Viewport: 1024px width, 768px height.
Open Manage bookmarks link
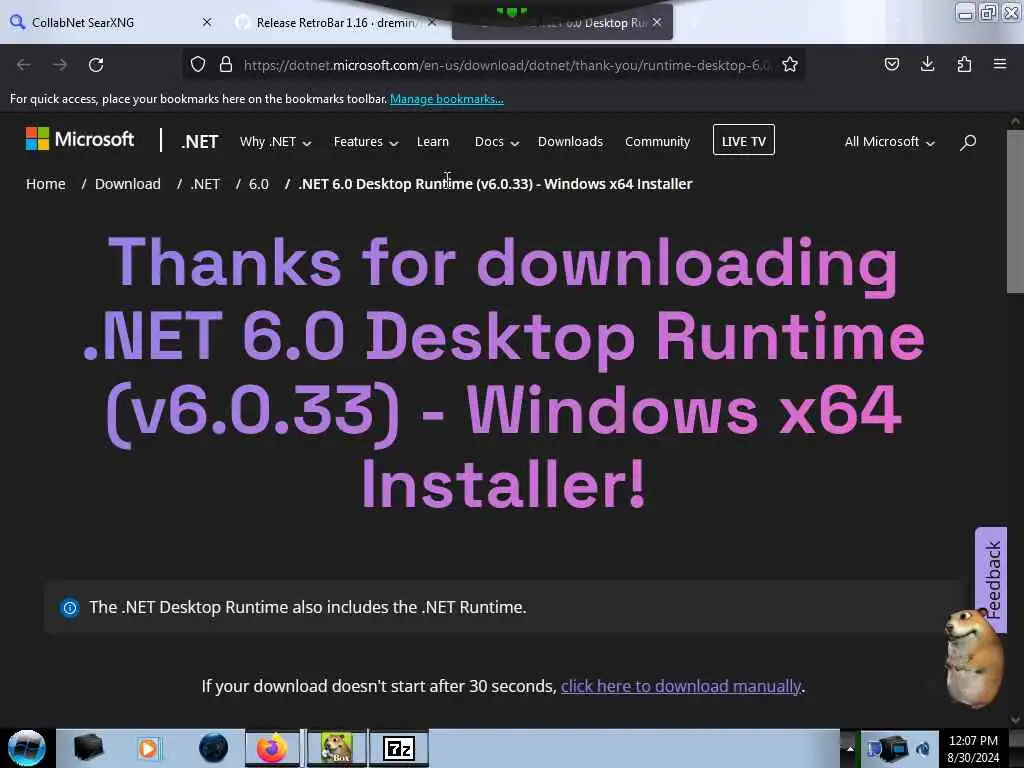447,99
